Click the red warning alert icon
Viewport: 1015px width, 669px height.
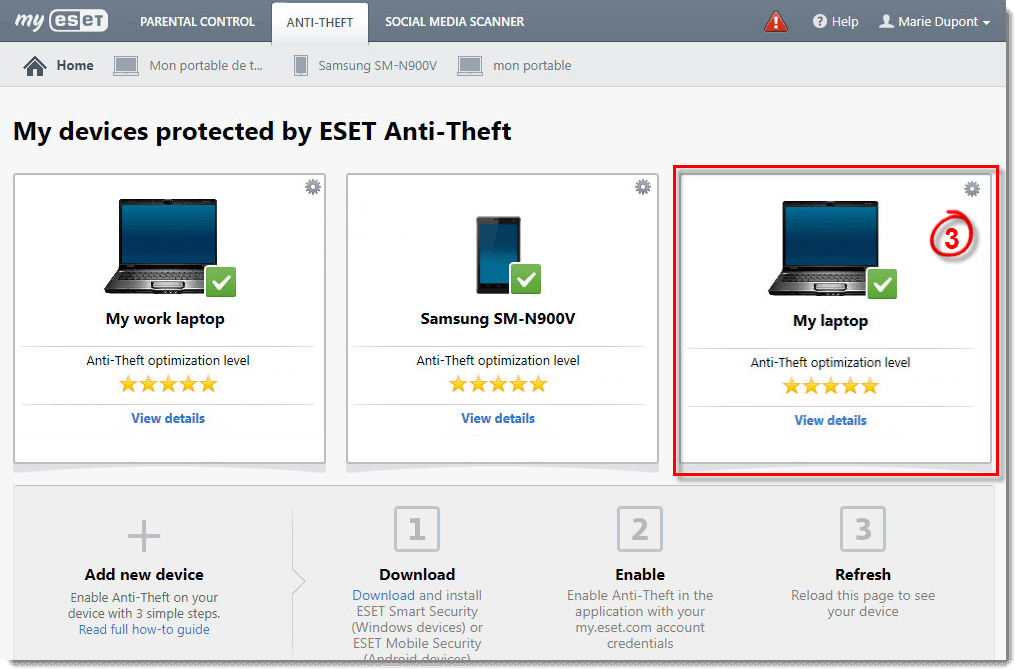[x=775, y=21]
